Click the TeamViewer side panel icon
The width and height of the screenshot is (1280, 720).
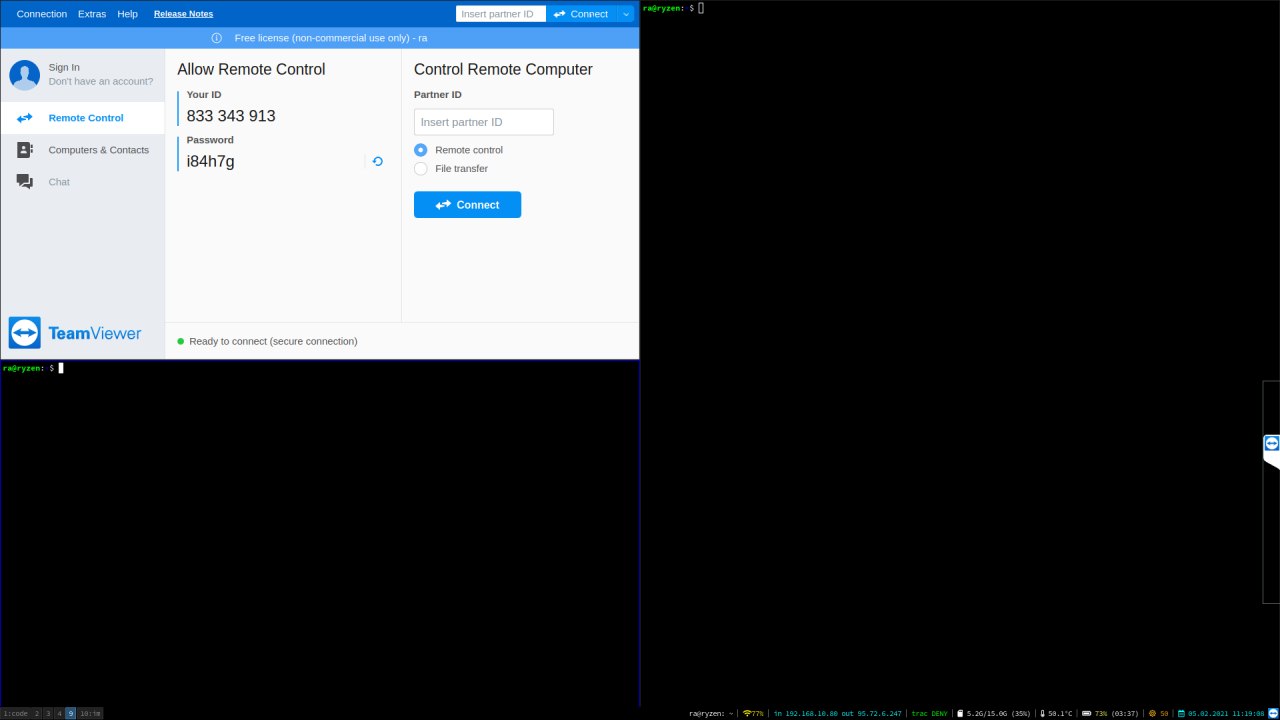(1271, 443)
